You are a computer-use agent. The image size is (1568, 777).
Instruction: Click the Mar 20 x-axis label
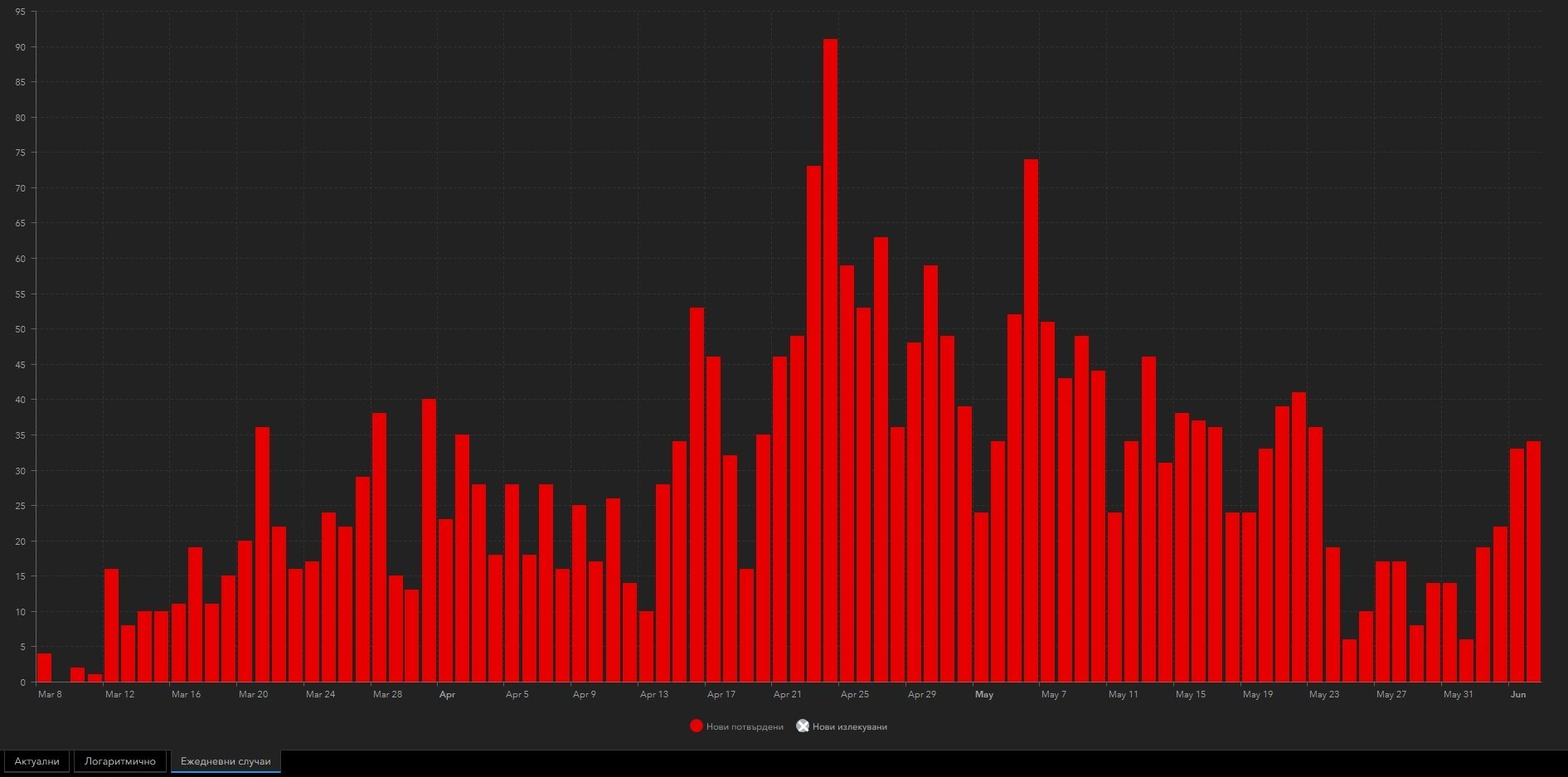[253, 694]
